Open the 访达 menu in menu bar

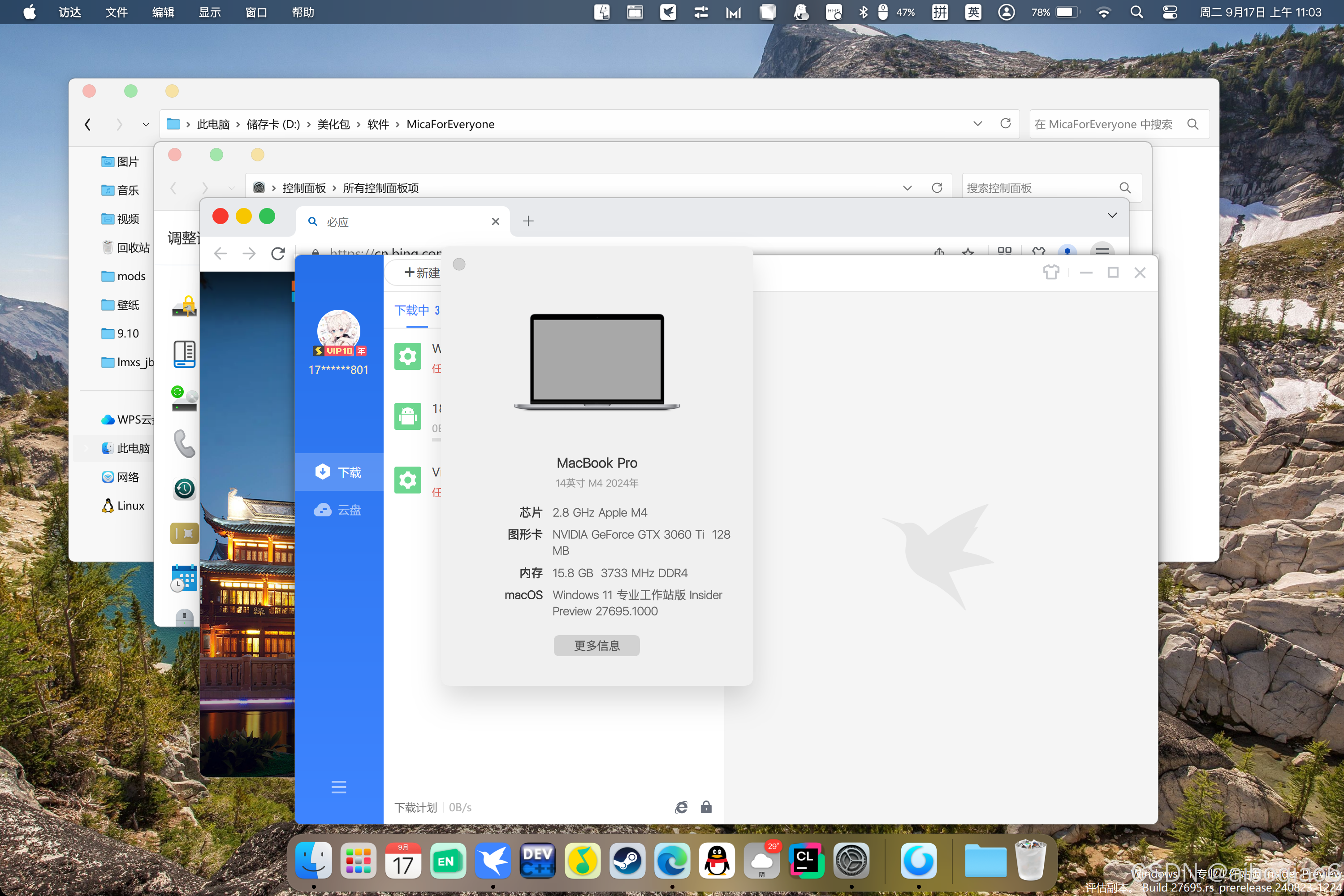tap(70, 12)
